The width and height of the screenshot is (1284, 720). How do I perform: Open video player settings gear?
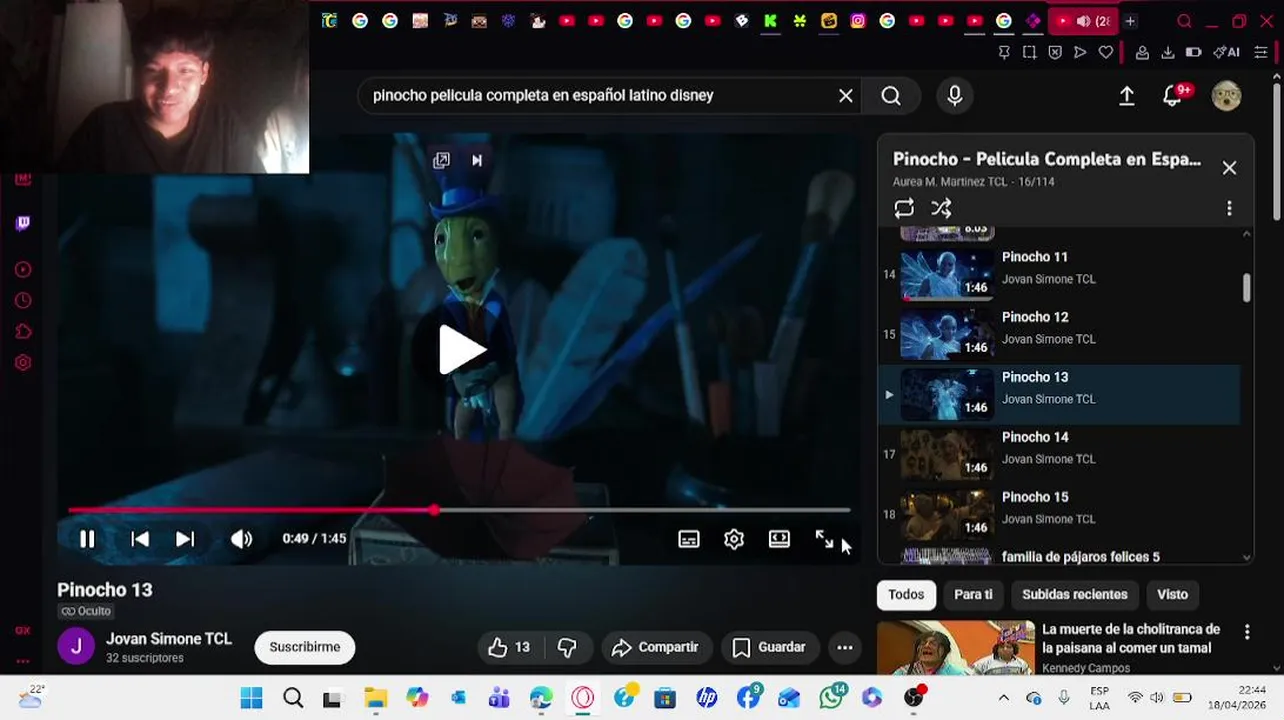734,539
